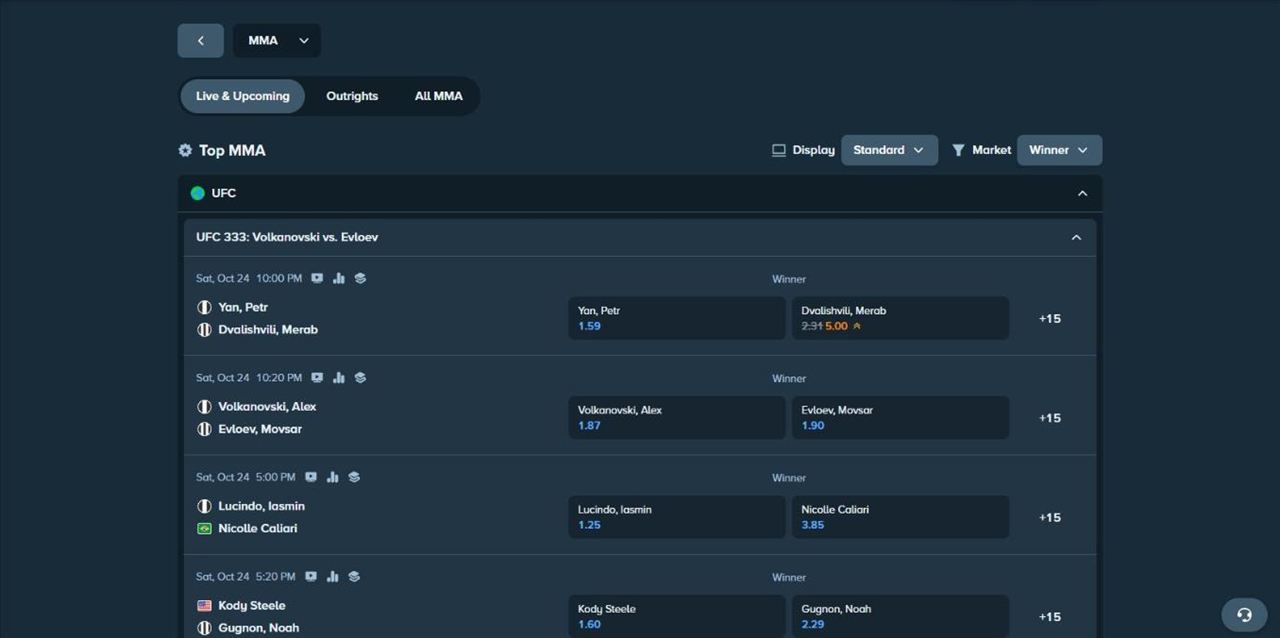
Task: Bet on Yan, Petr at 1.59
Action: [x=677, y=318]
